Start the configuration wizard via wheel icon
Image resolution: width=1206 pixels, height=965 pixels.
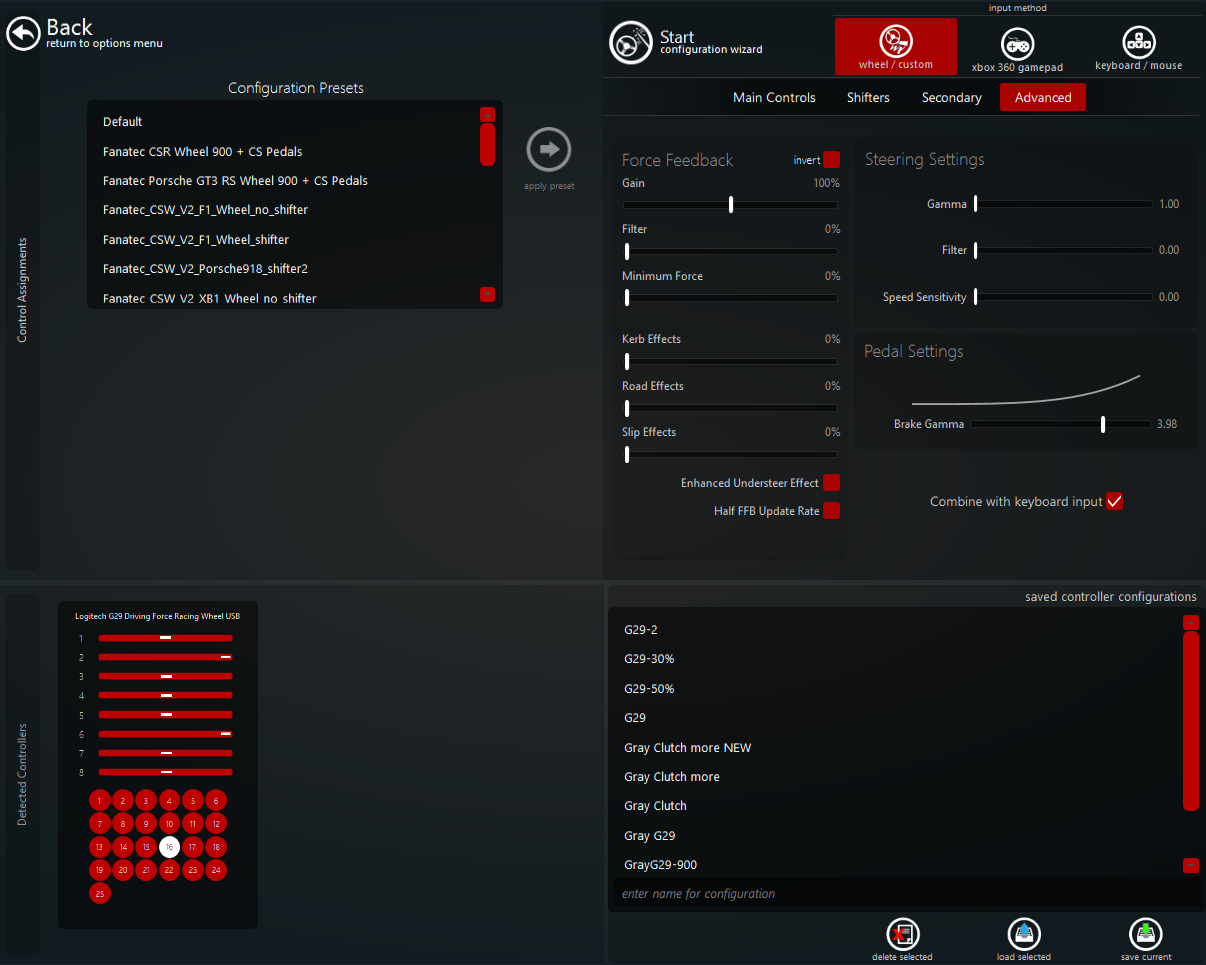tap(629, 42)
